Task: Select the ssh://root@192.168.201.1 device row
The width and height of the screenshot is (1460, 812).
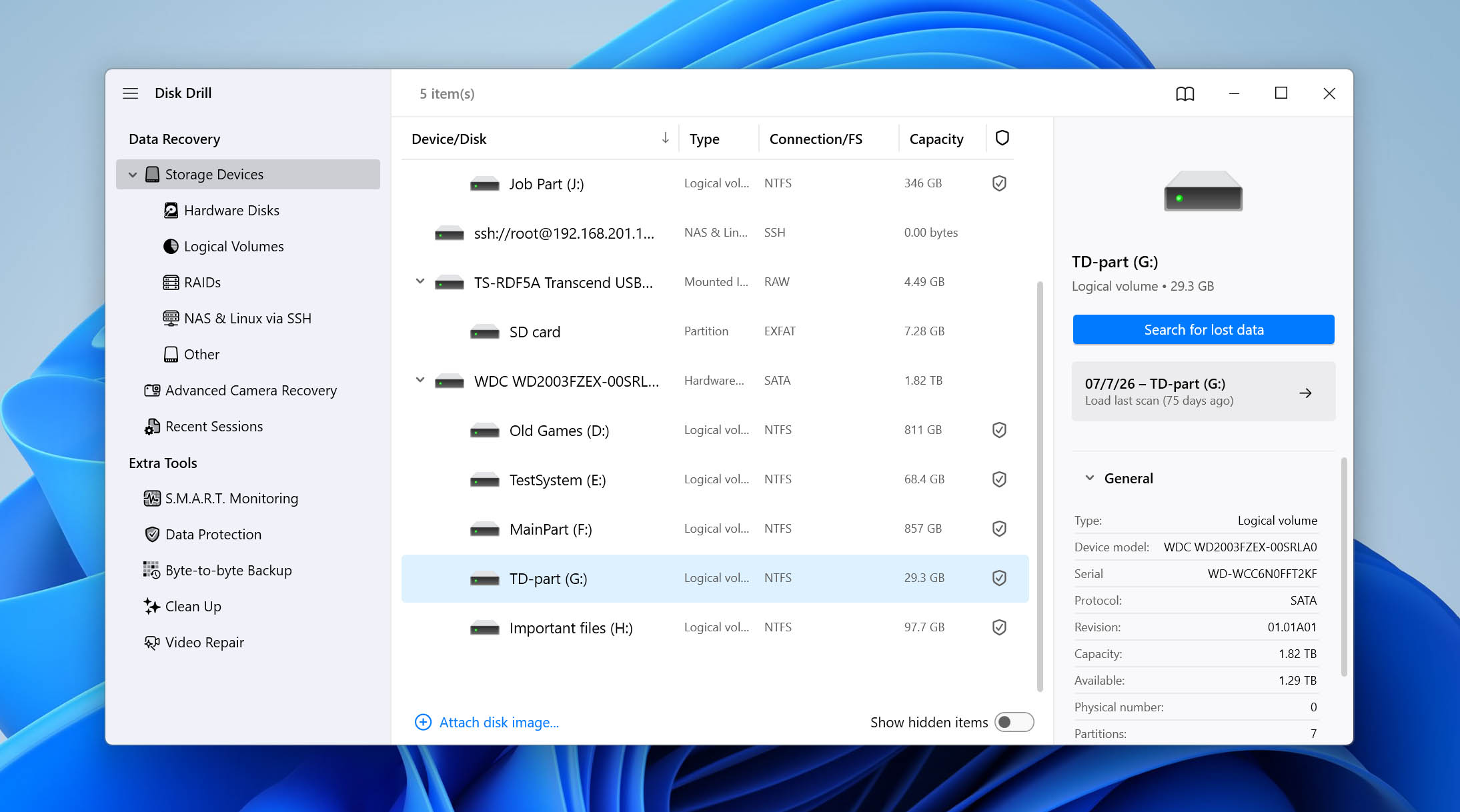Action: click(714, 233)
